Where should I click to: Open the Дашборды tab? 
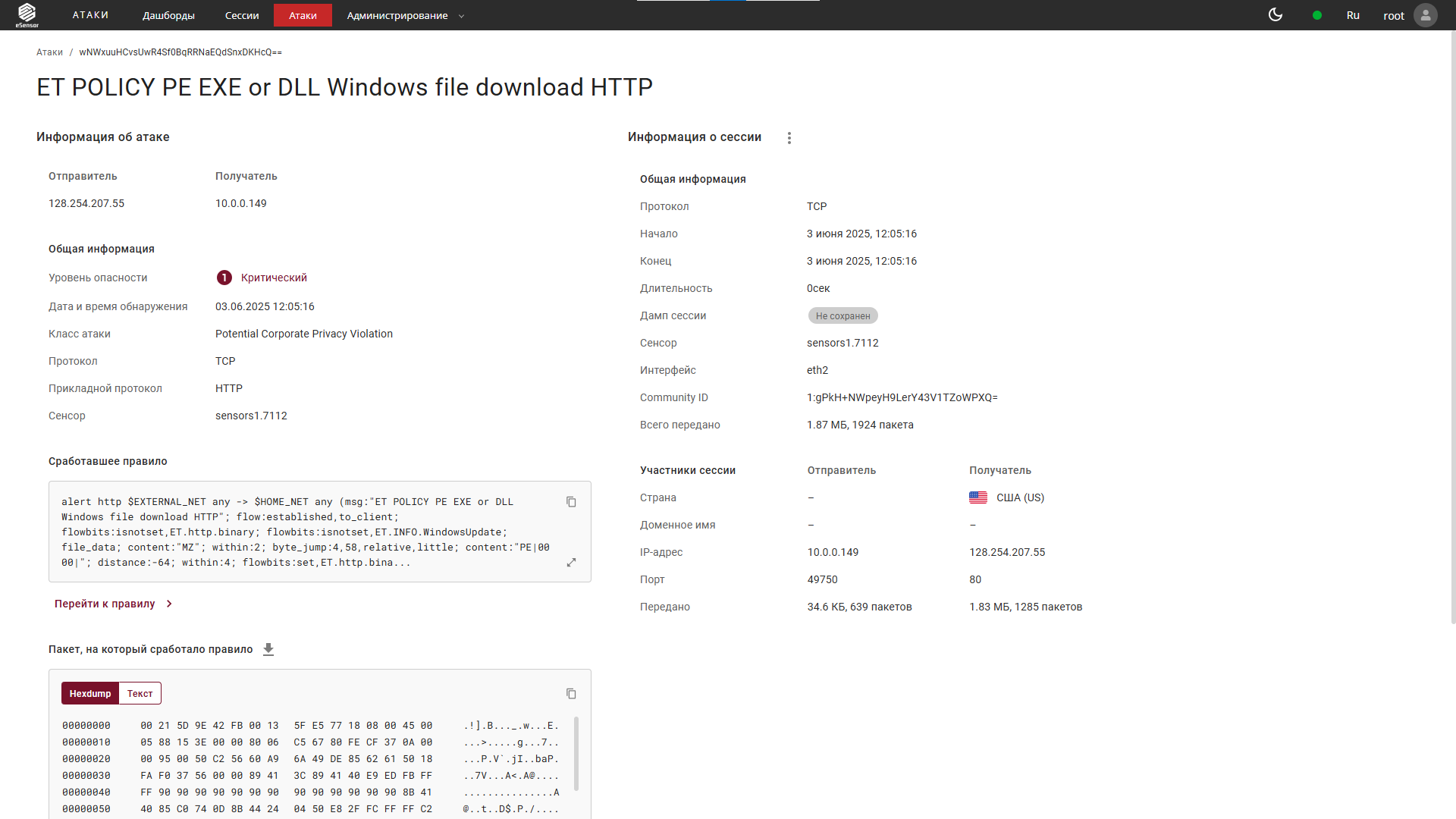[168, 15]
